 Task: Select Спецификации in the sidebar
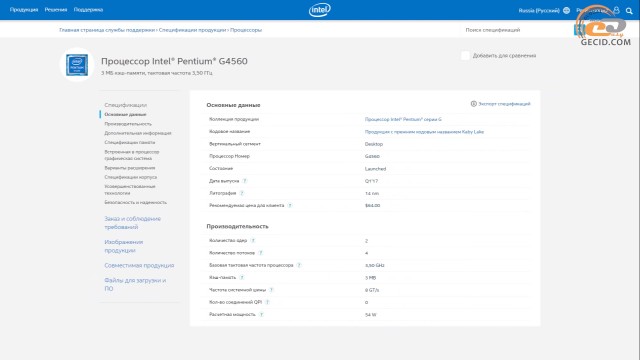[x=125, y=105]
